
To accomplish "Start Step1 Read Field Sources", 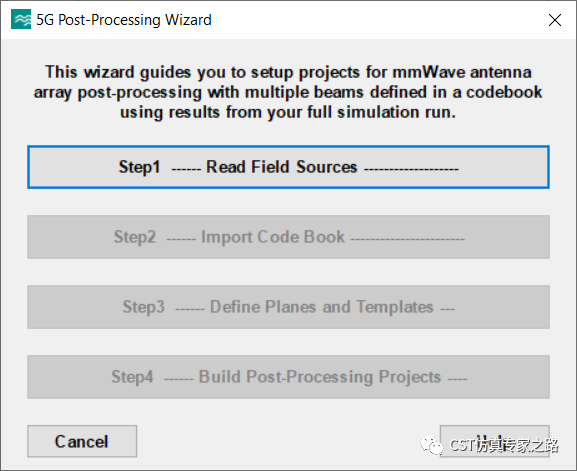I will pyautogui.click(x=288, y=167).
